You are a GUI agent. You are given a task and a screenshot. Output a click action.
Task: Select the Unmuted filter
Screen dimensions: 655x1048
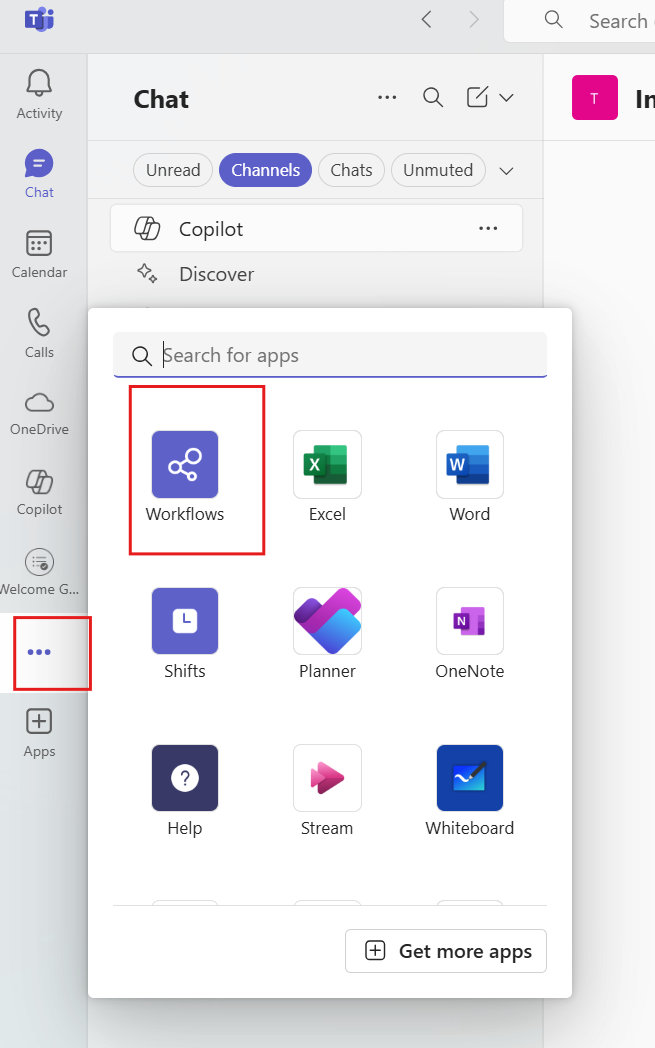point(438,170)
